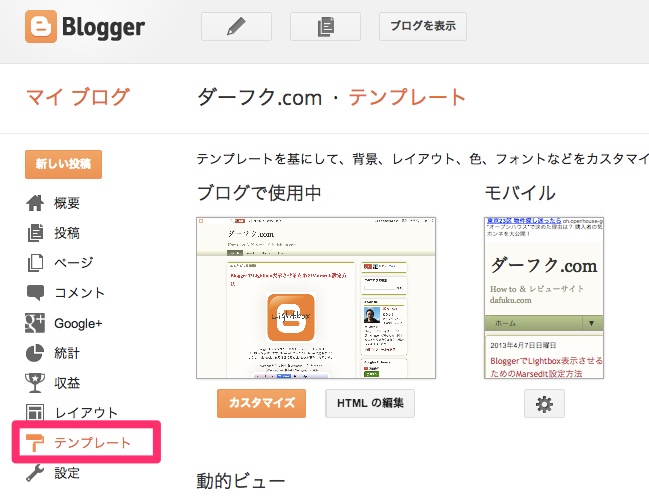Click the wrench icon beside 設定
Image resolution: width=649 pixels, height=500 pixels.
[x=35, y=473]
